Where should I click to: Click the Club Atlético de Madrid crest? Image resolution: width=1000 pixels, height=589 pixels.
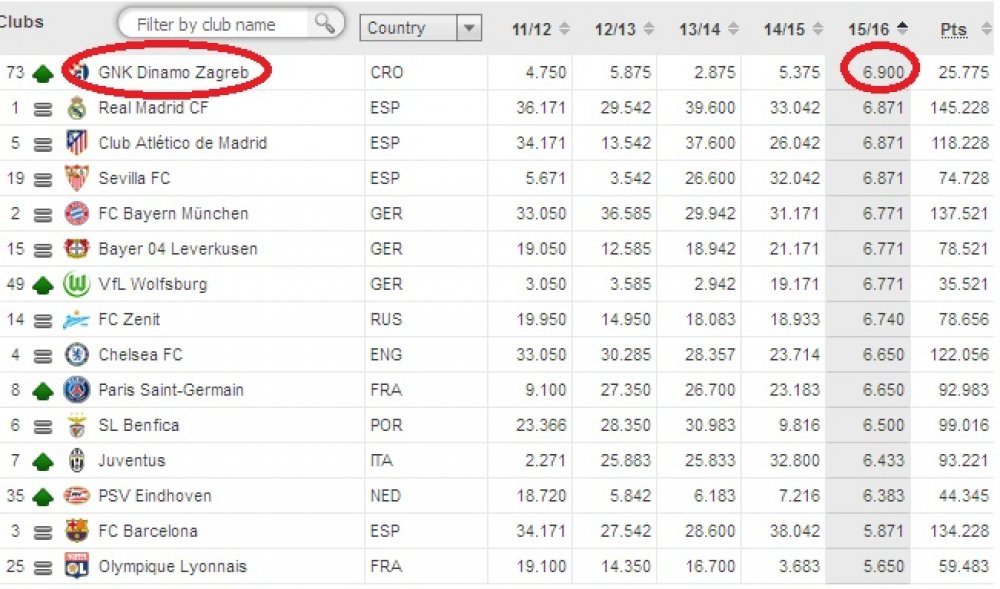coord(77,143)
